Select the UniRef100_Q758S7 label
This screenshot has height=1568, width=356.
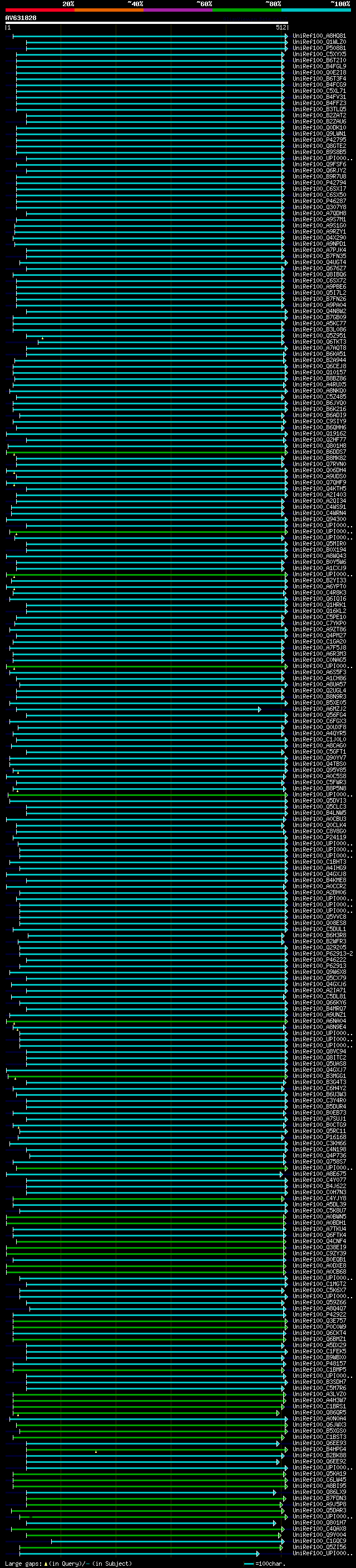pos(319,1161)
